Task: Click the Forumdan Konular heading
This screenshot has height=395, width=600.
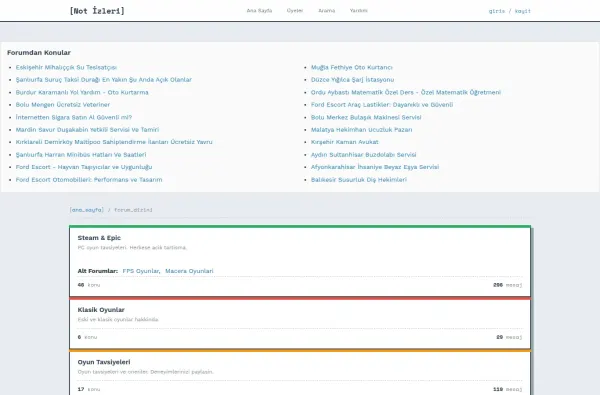Action: 39,52
